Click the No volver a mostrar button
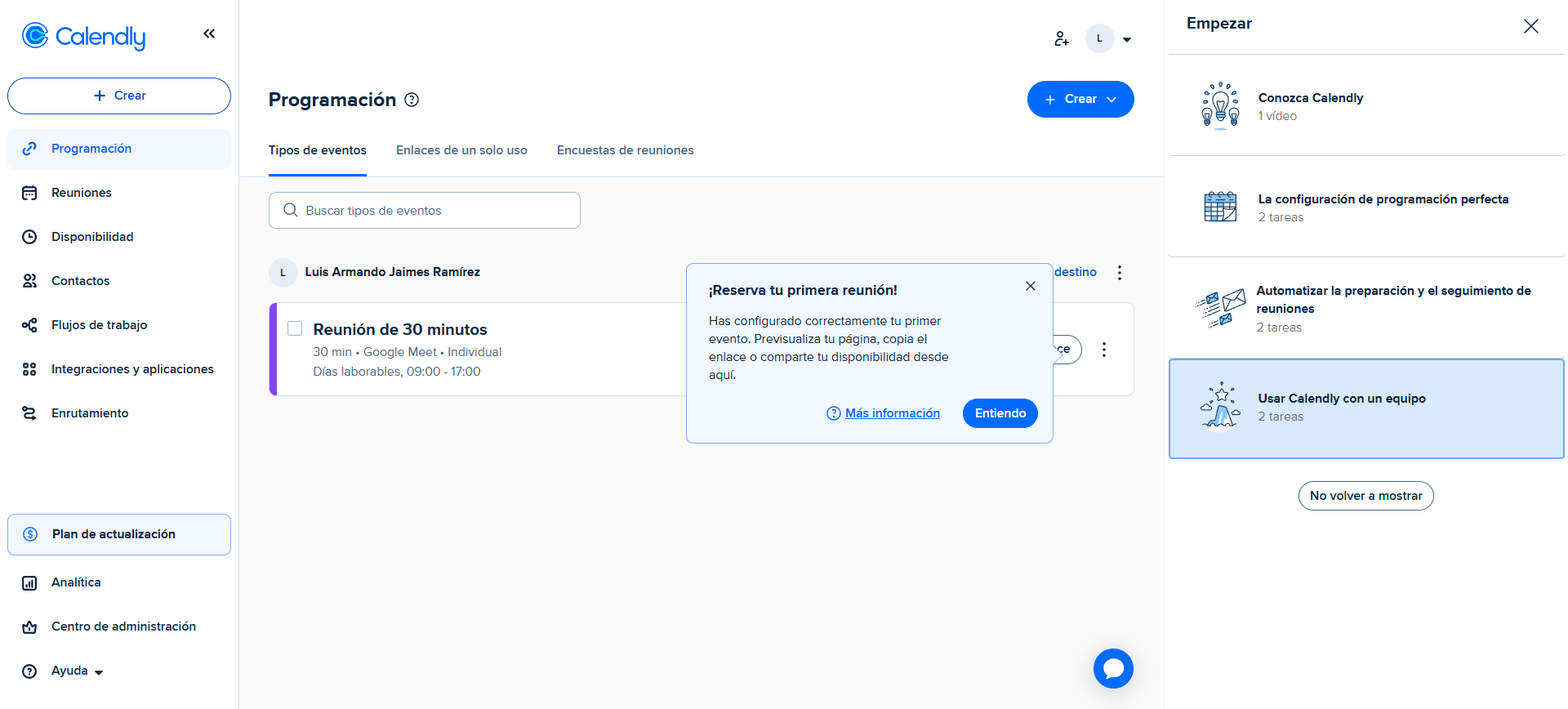This screenshot has height=709, width=1568. coord(1366,496)
